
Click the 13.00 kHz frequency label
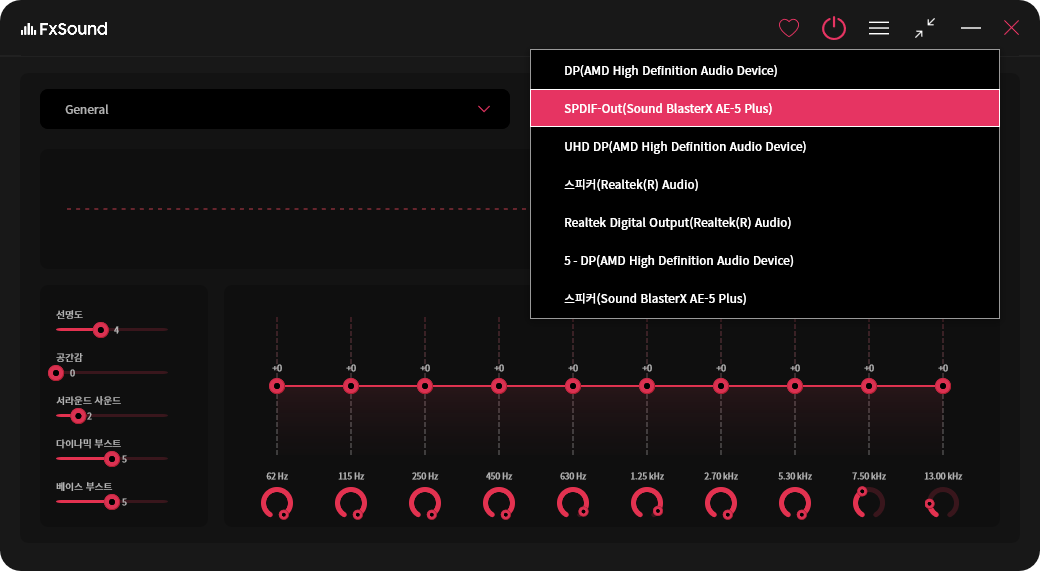943,476
